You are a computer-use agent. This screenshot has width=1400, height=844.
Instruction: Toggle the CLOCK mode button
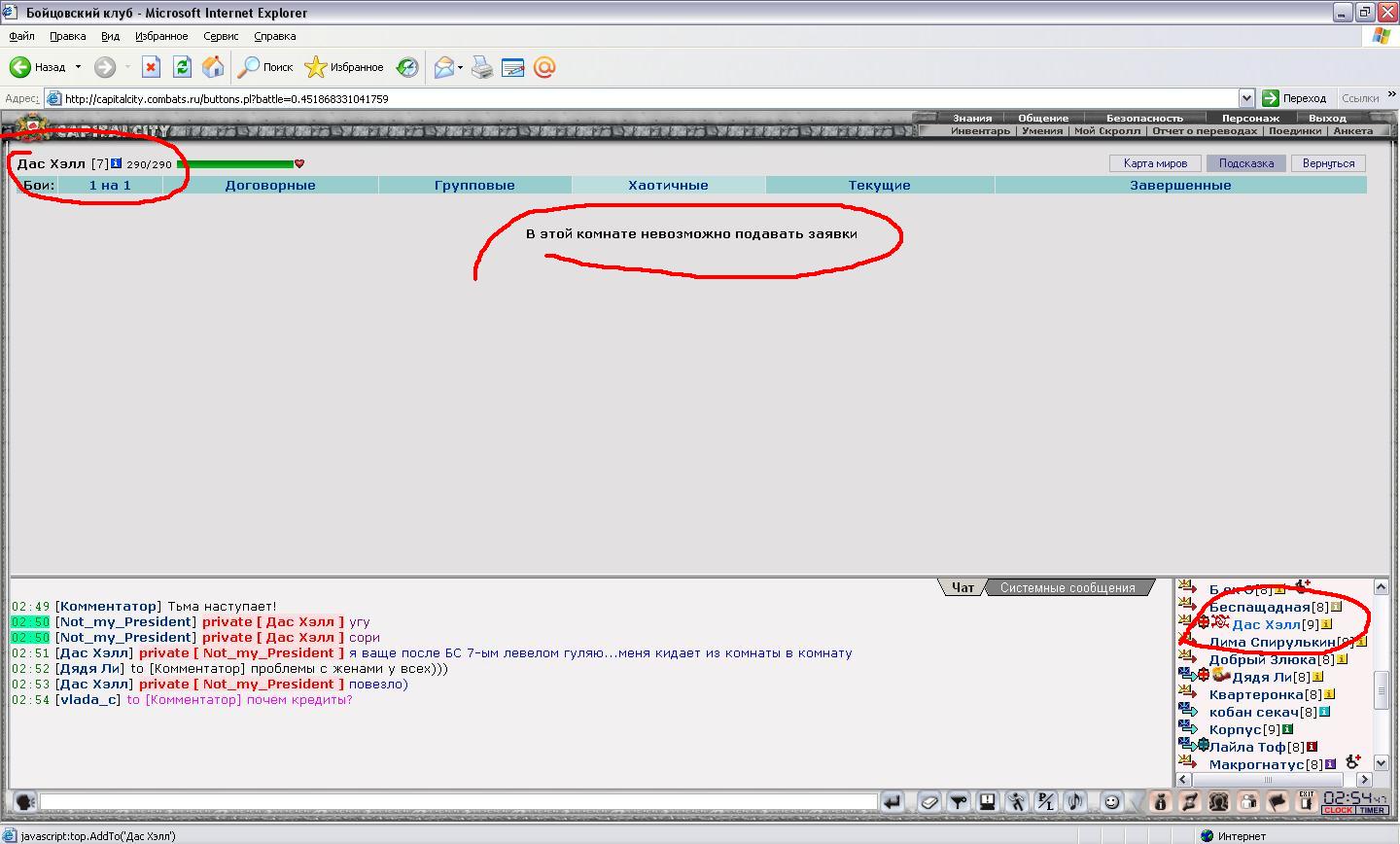click(1338, 810)
